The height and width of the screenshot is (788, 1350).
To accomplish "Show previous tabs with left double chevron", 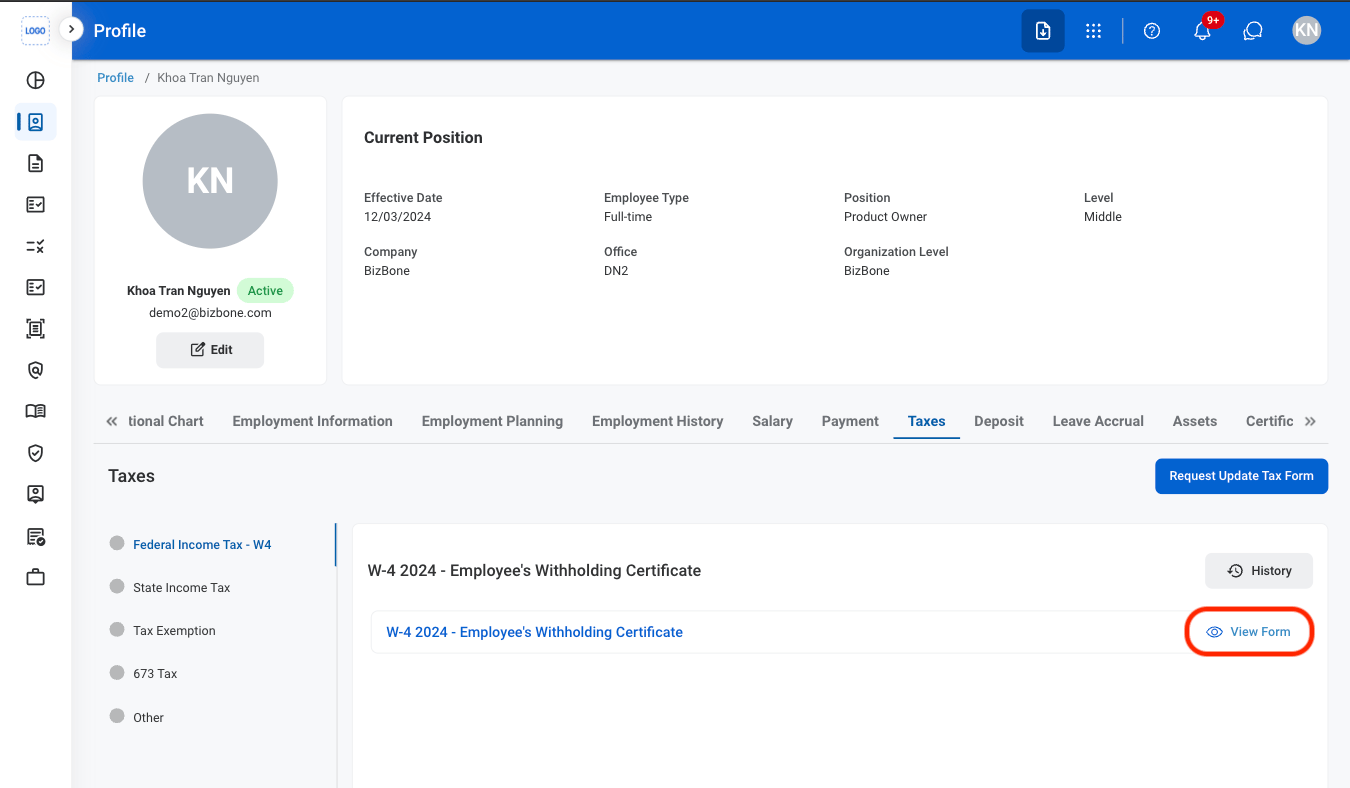I will [x=112, y=421].
